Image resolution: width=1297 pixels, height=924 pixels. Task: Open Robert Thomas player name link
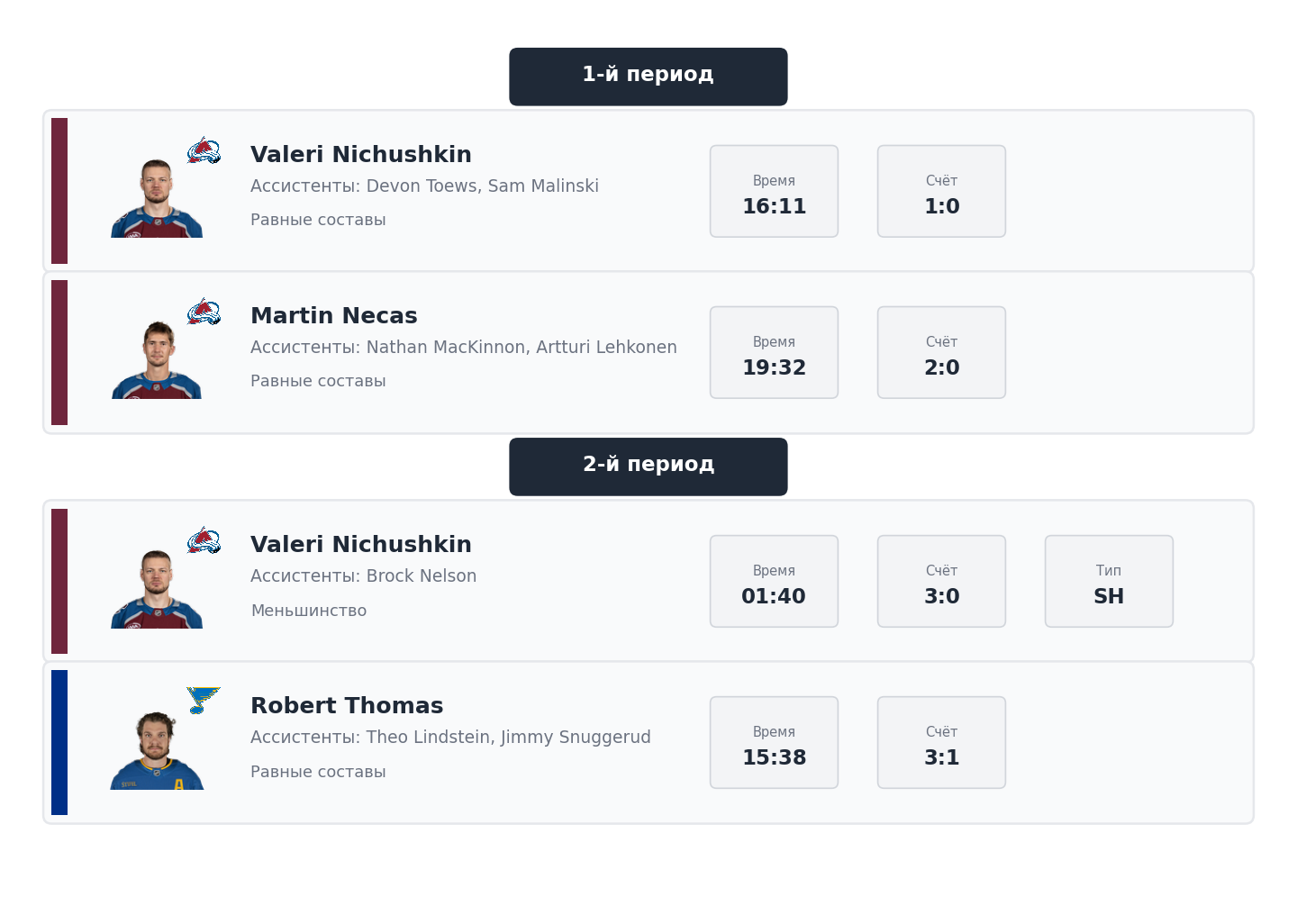347,706
